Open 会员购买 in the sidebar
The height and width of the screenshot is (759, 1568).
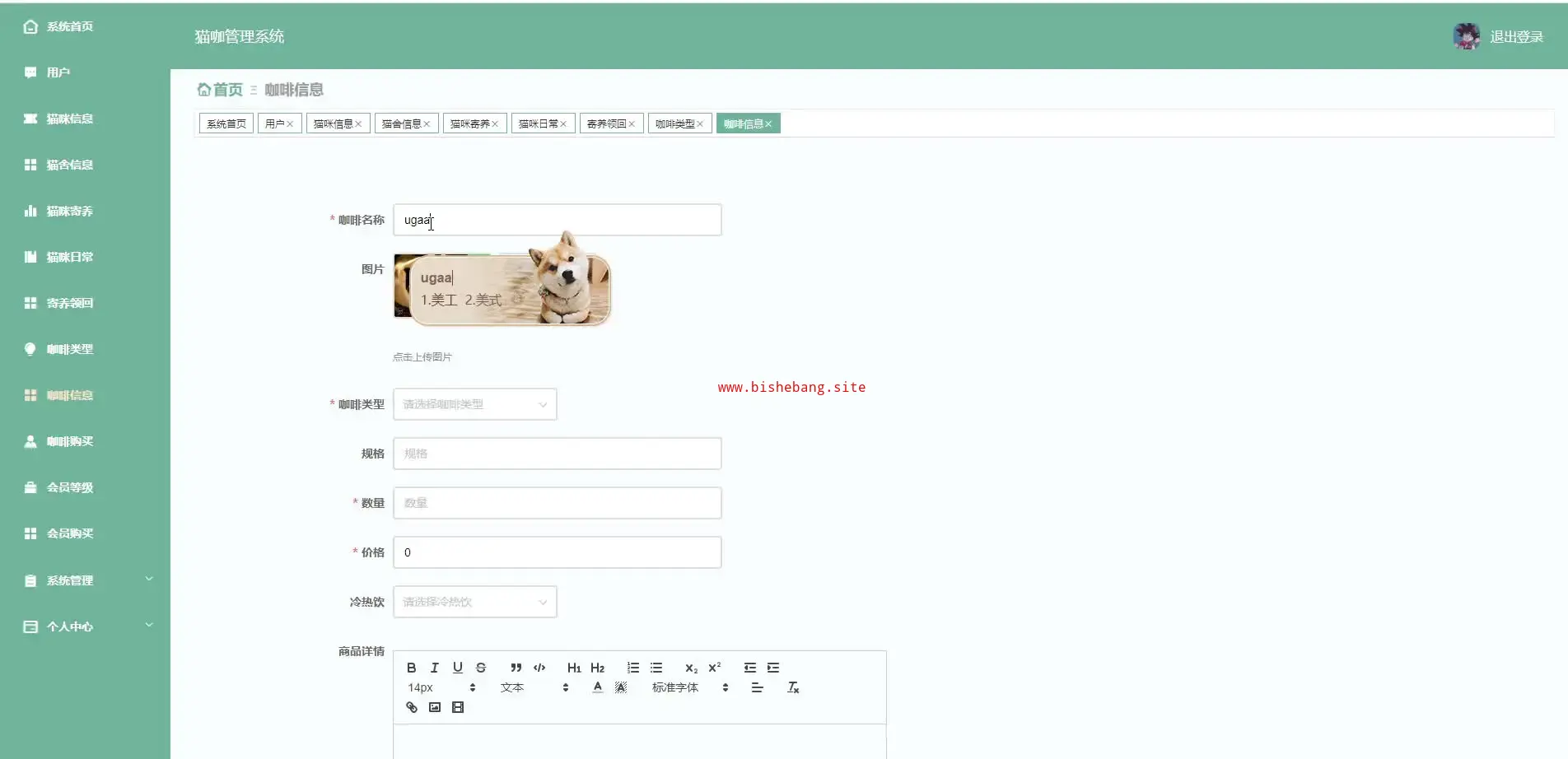[86, 533]
